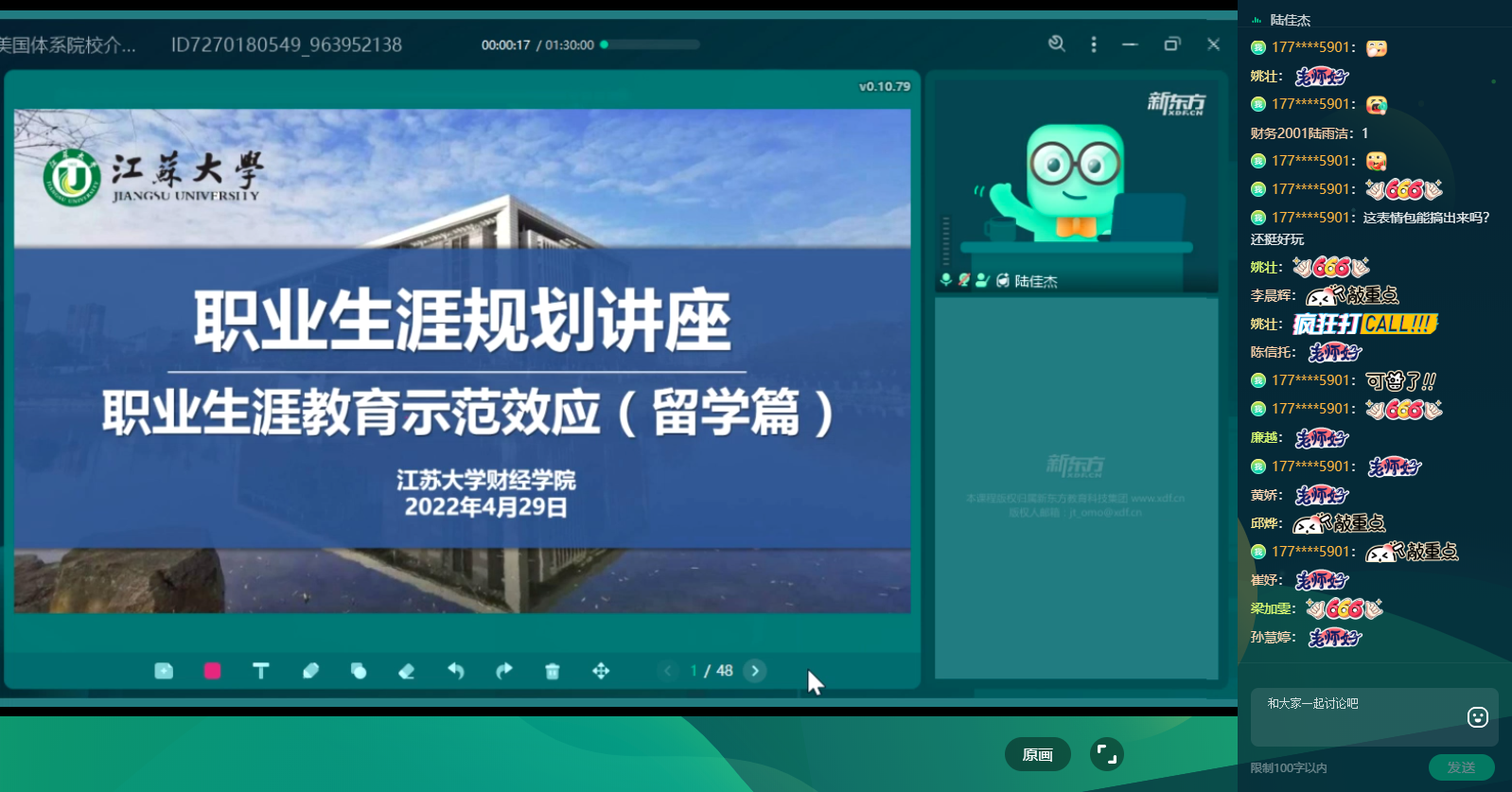Screen dimensions: 1512x792
Task: Open the network diagnostics tool icon
Action: point(1057,44)
